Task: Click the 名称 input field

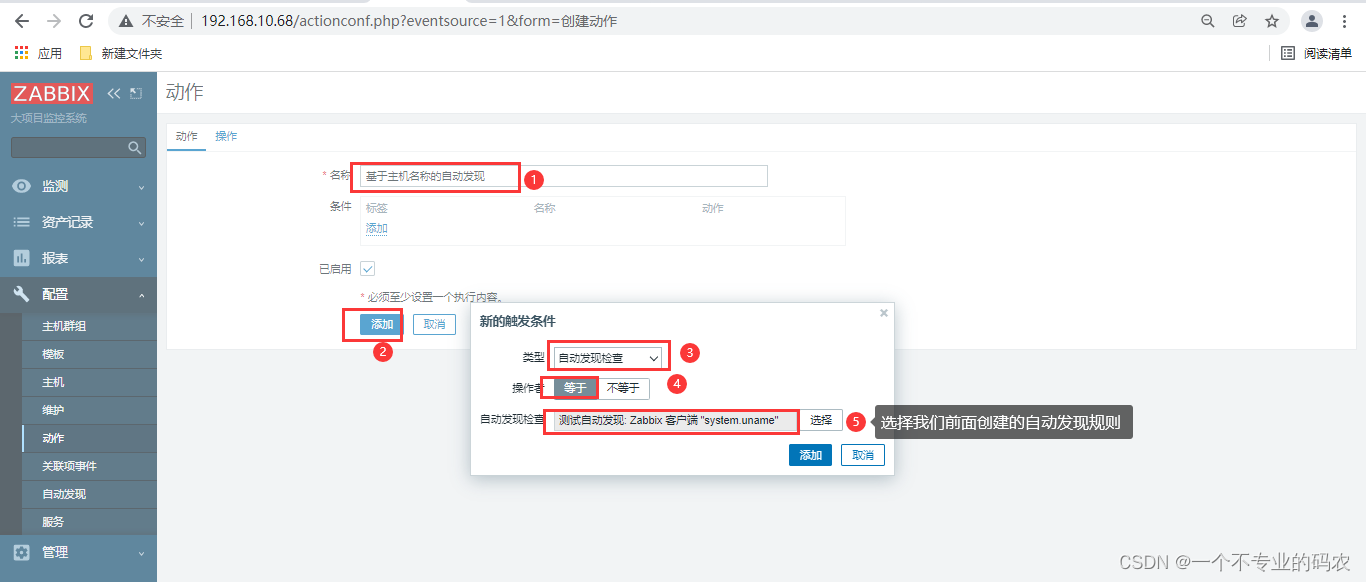Action: coord(564,176)
